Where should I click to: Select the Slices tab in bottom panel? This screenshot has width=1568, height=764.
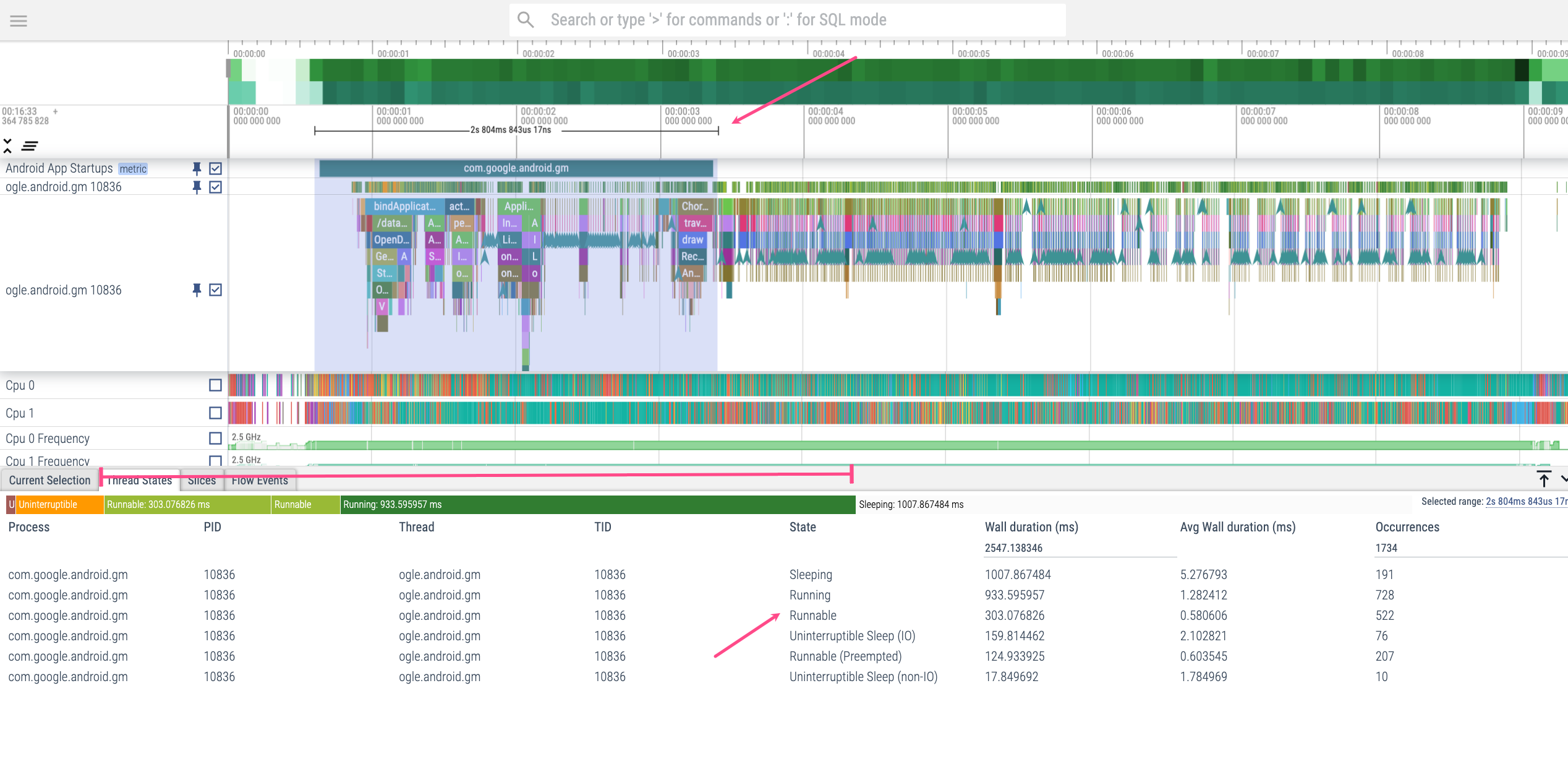tap(201, 480)
